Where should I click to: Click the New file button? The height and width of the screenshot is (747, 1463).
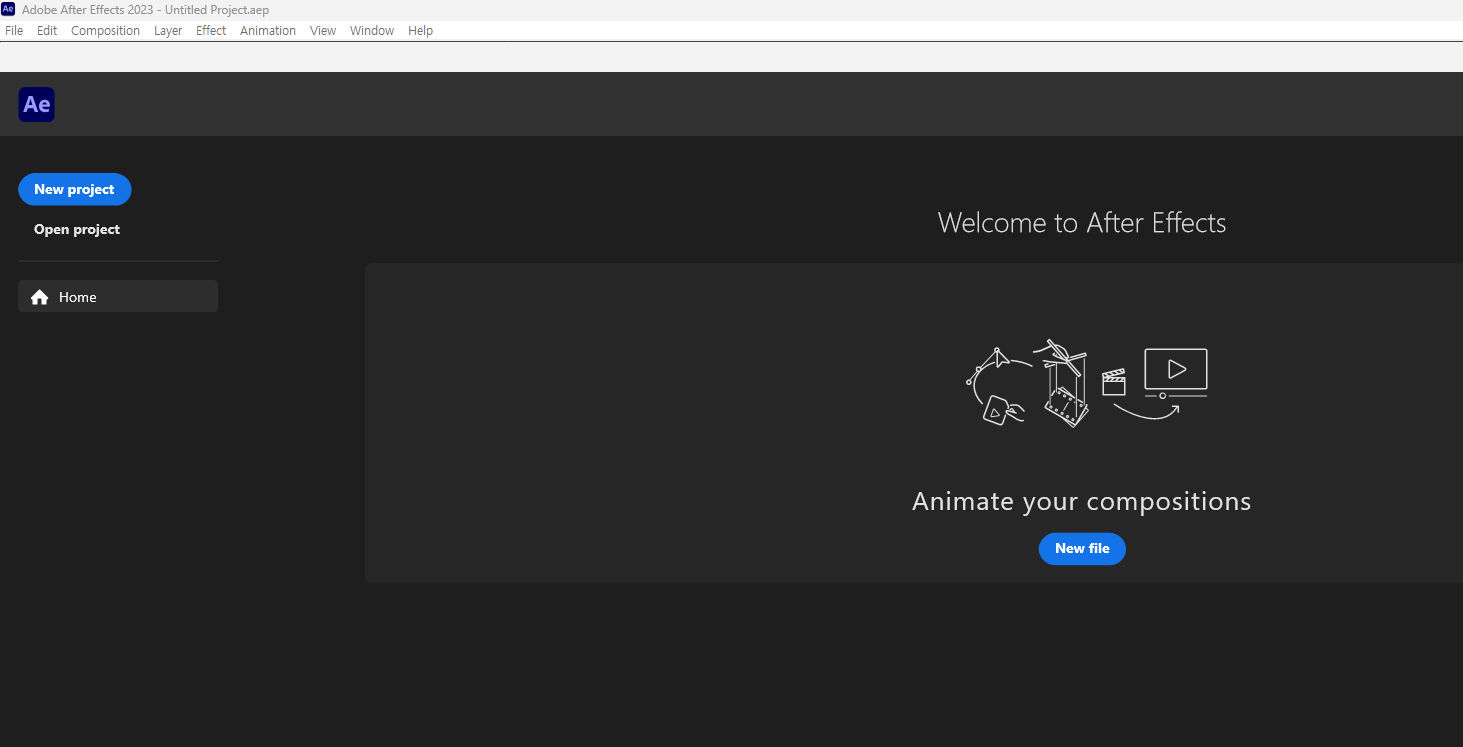[x=1082, y=548]
